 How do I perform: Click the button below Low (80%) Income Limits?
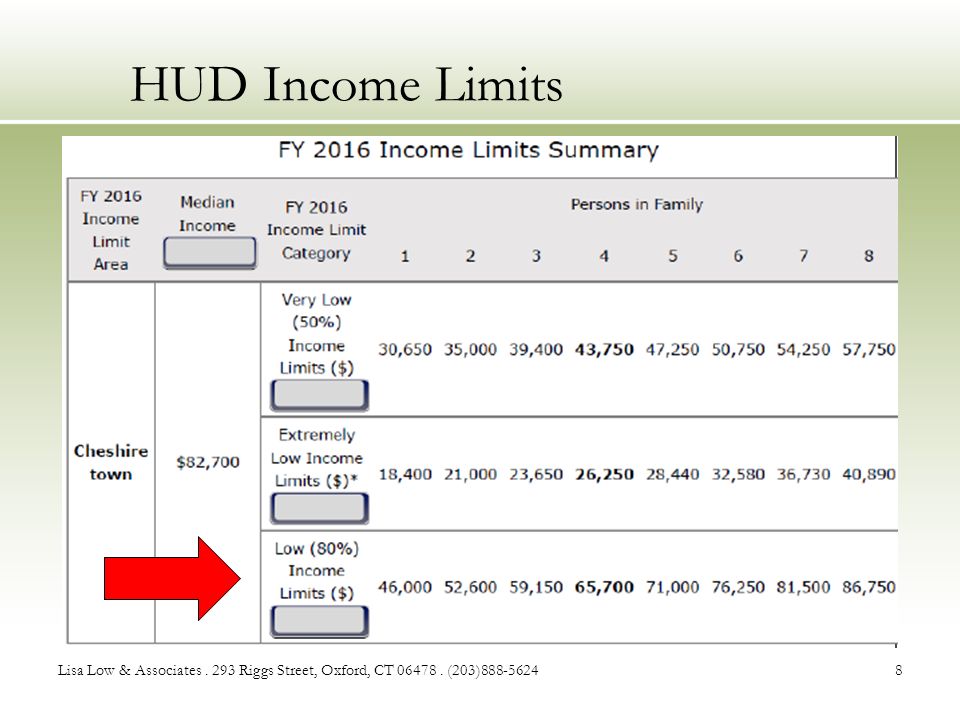click(x=320, y=621)
